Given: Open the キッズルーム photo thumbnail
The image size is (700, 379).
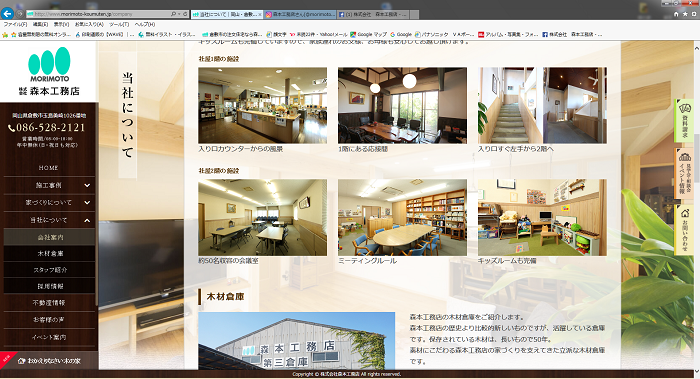Looking at the screenshot, I should 542,217.
